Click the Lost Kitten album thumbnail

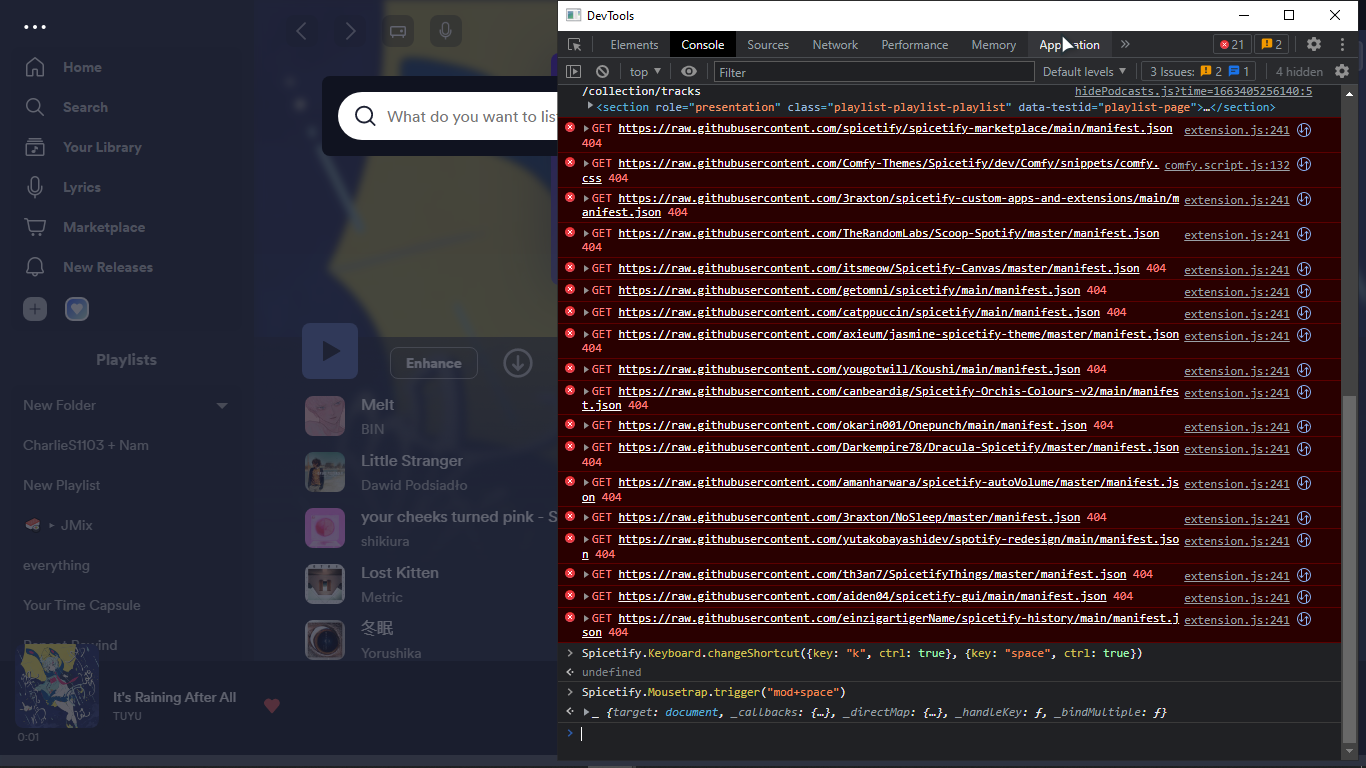[325, 584]
